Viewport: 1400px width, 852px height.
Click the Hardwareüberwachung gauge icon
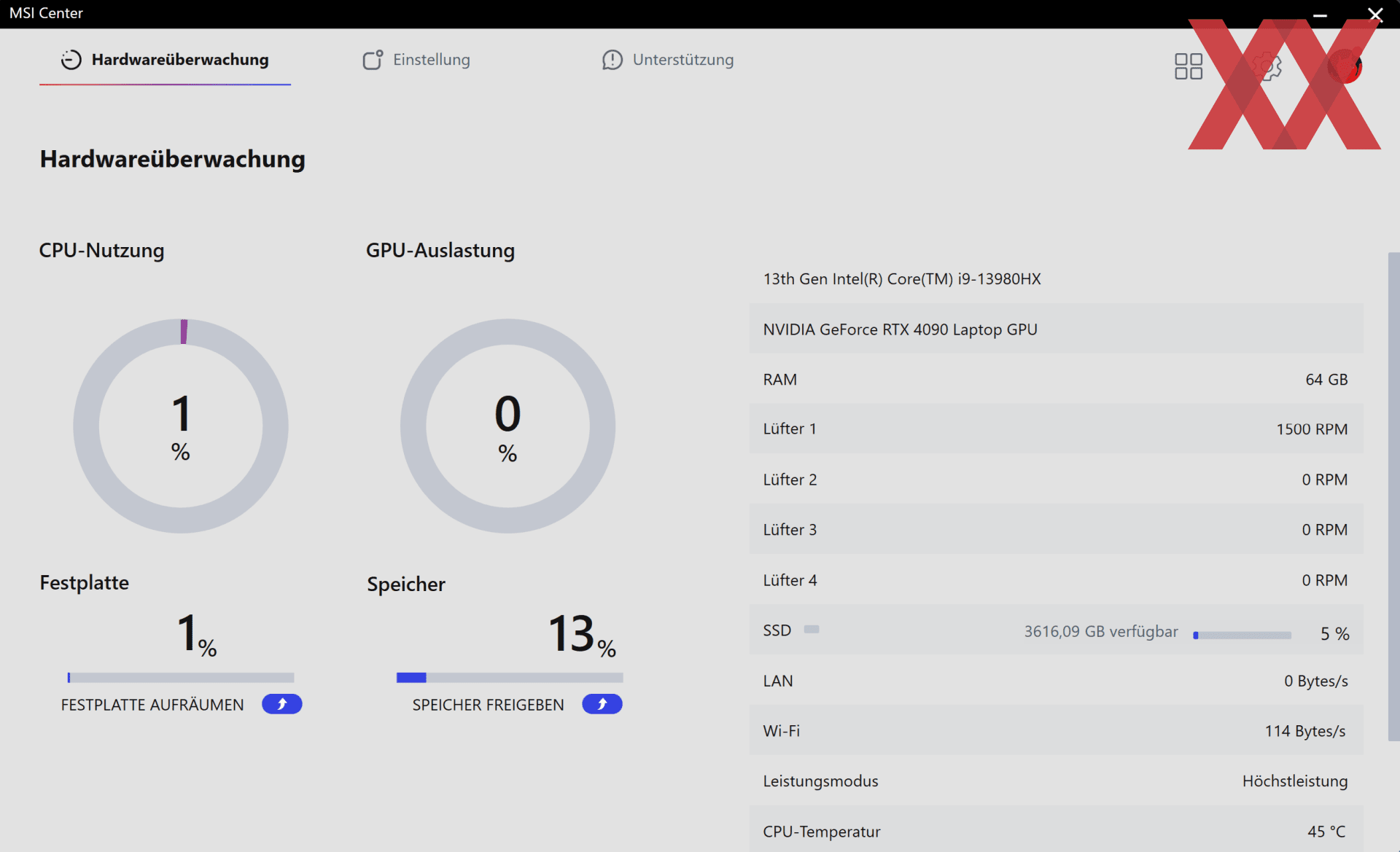tap(71, 60)
